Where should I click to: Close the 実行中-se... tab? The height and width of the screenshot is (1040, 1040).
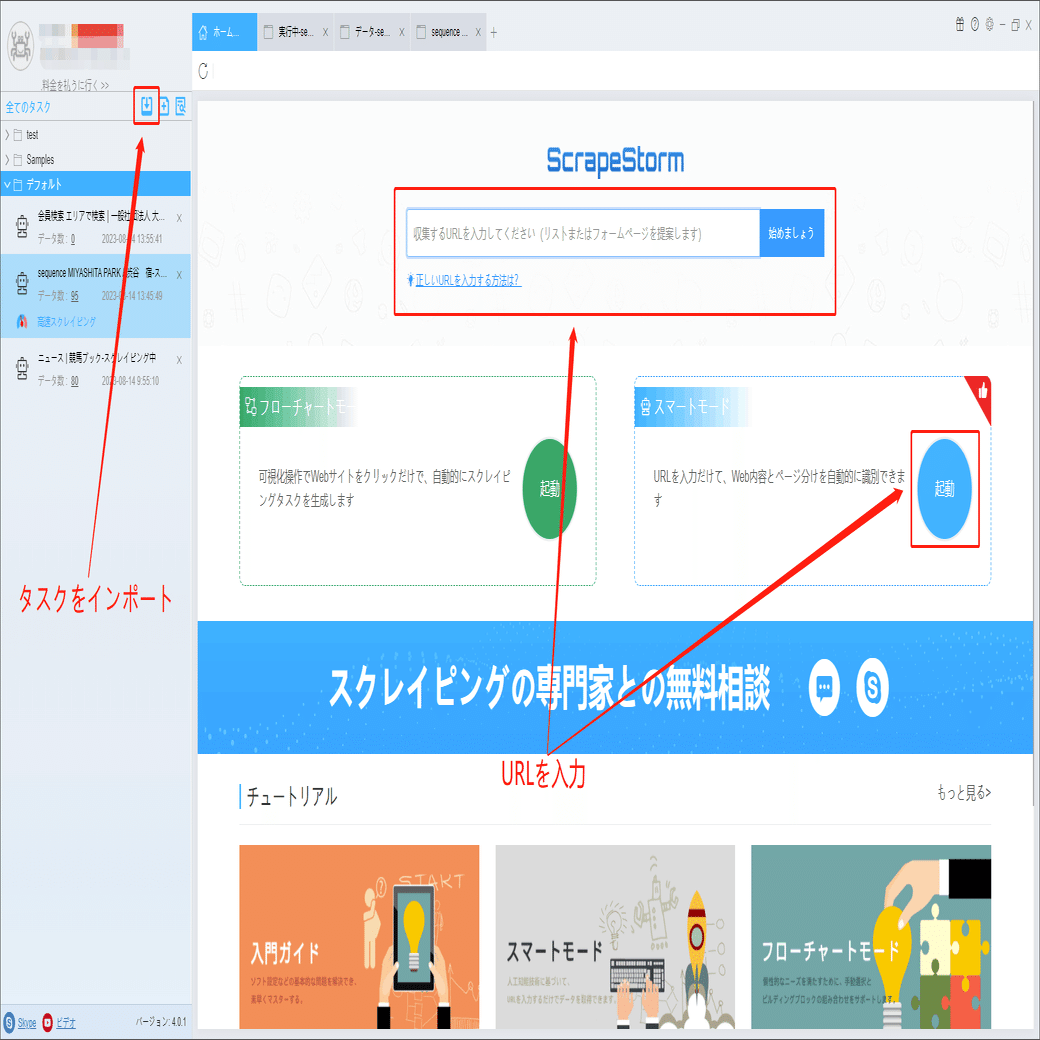tap(325, 32)
